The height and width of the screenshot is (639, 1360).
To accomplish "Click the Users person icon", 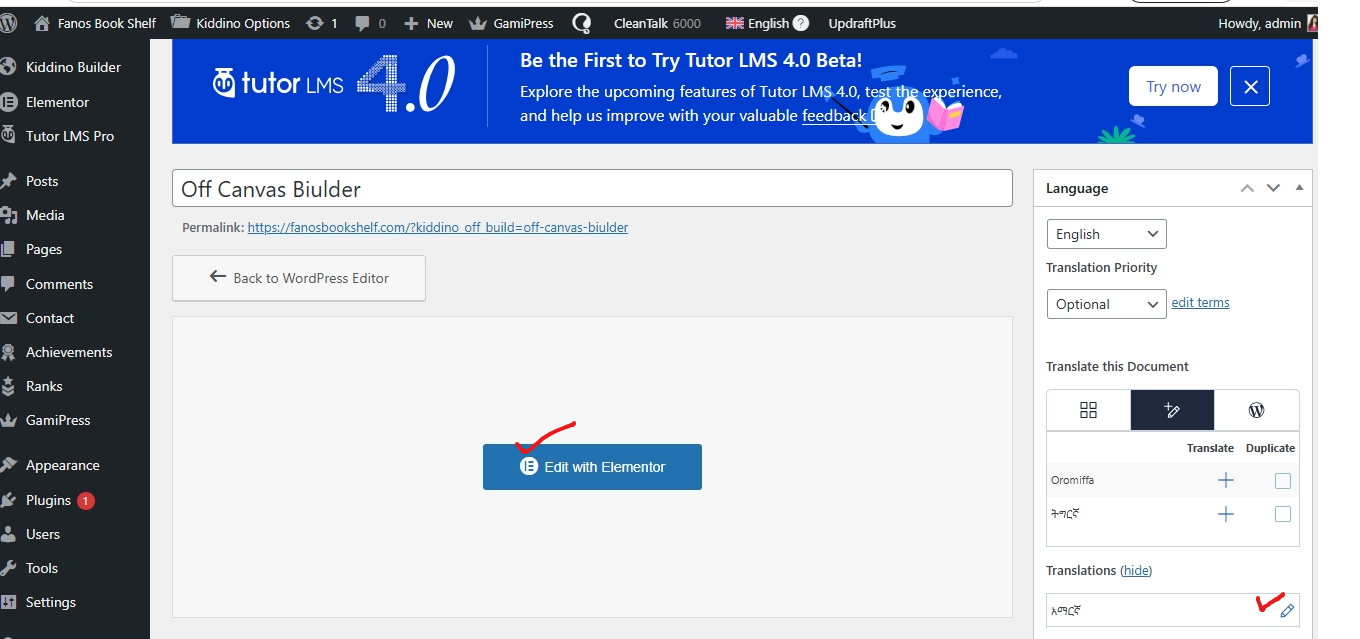I will tap(8, 534).
